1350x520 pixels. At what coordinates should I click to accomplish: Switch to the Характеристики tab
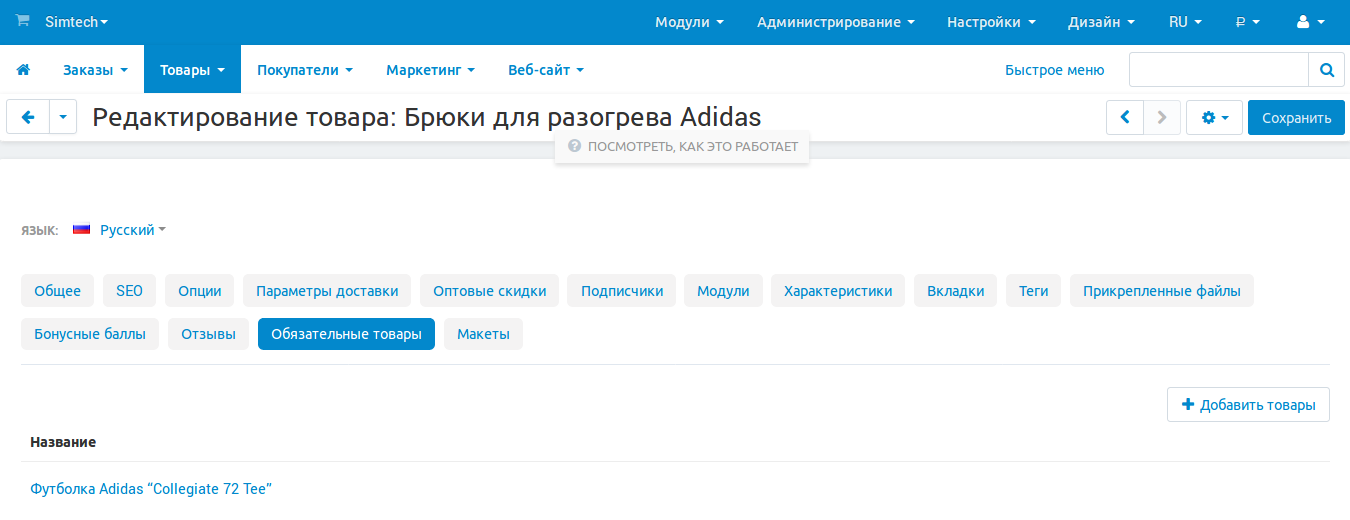point(837,291)
